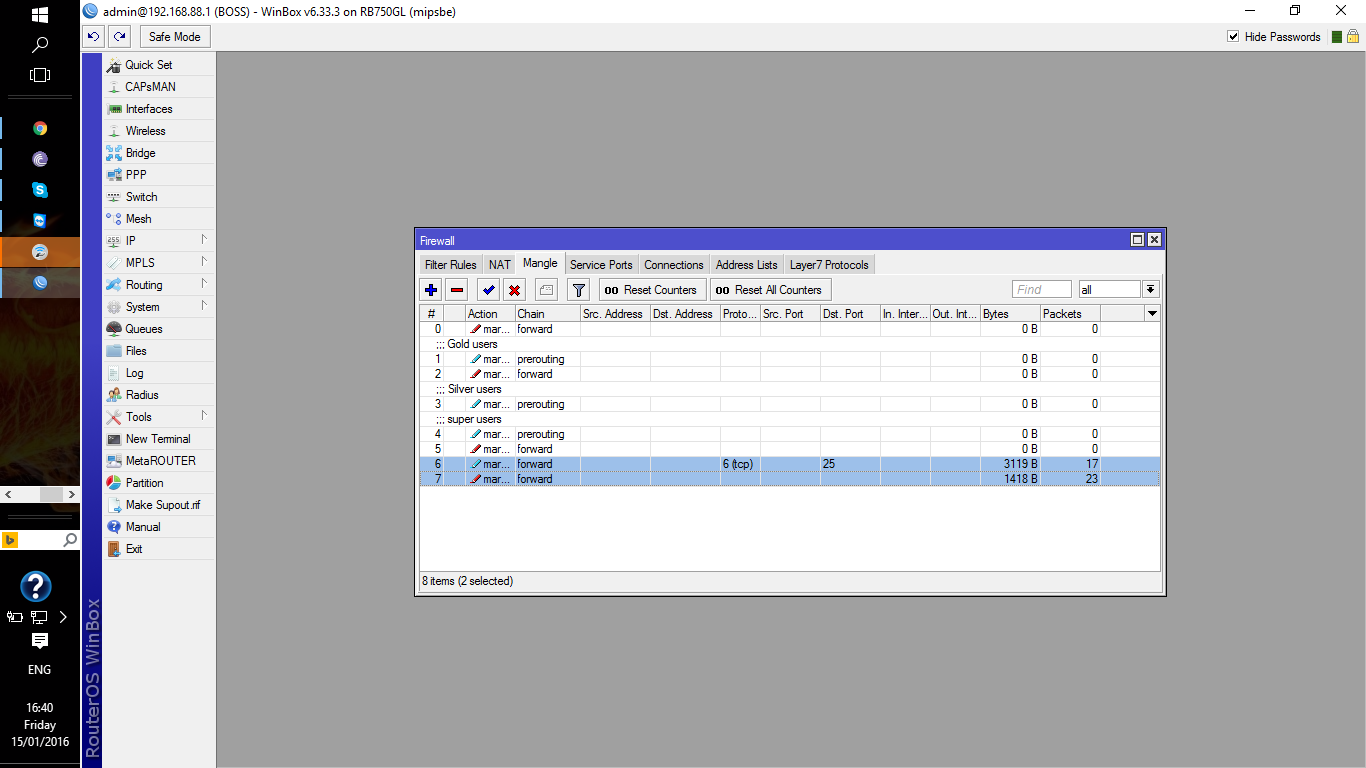Click the padlock icon at top right
The height and width of the screenshot is (768, 1366).
point(1352,37)
